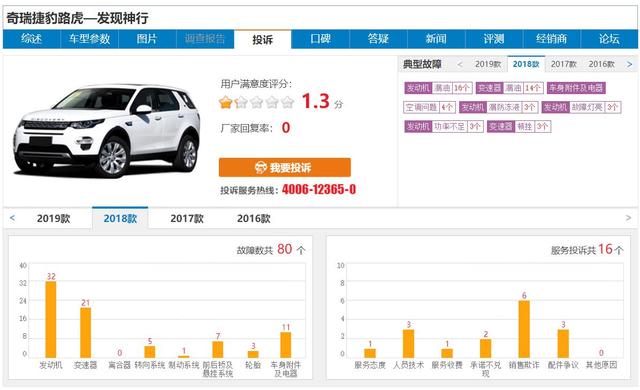Click the 厂家回复率 value 0
This screenshot has width=640, height=390.
pos(286,128)
